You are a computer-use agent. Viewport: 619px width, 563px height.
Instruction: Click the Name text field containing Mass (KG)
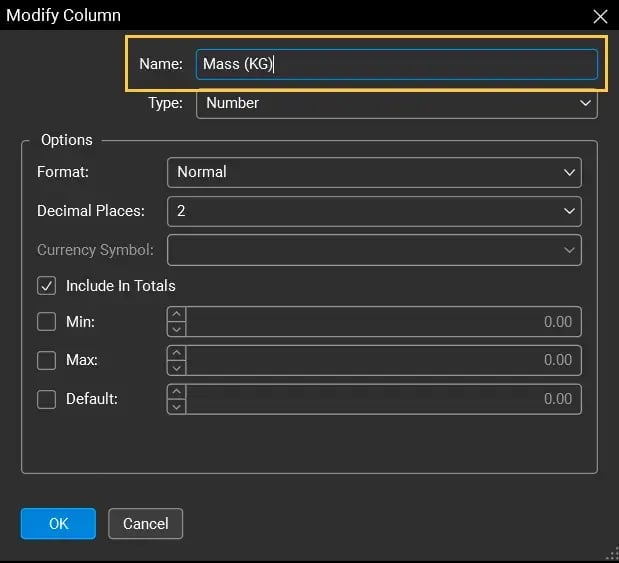[397, 64]
